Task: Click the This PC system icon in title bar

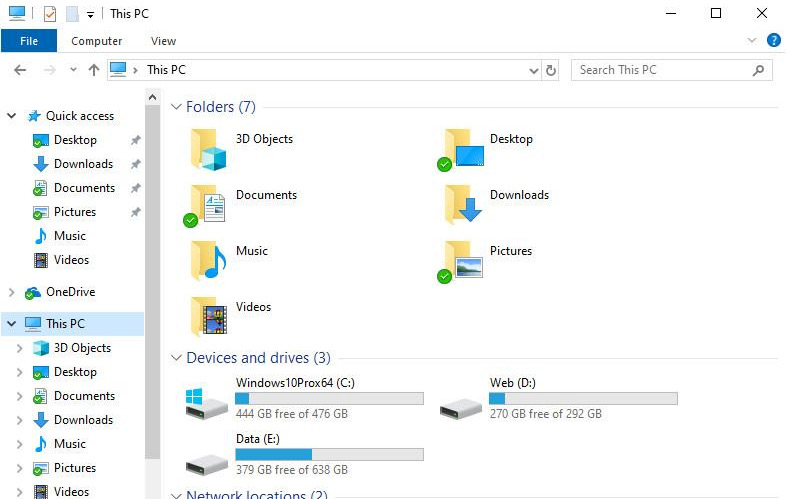Action: click(17, 14)
